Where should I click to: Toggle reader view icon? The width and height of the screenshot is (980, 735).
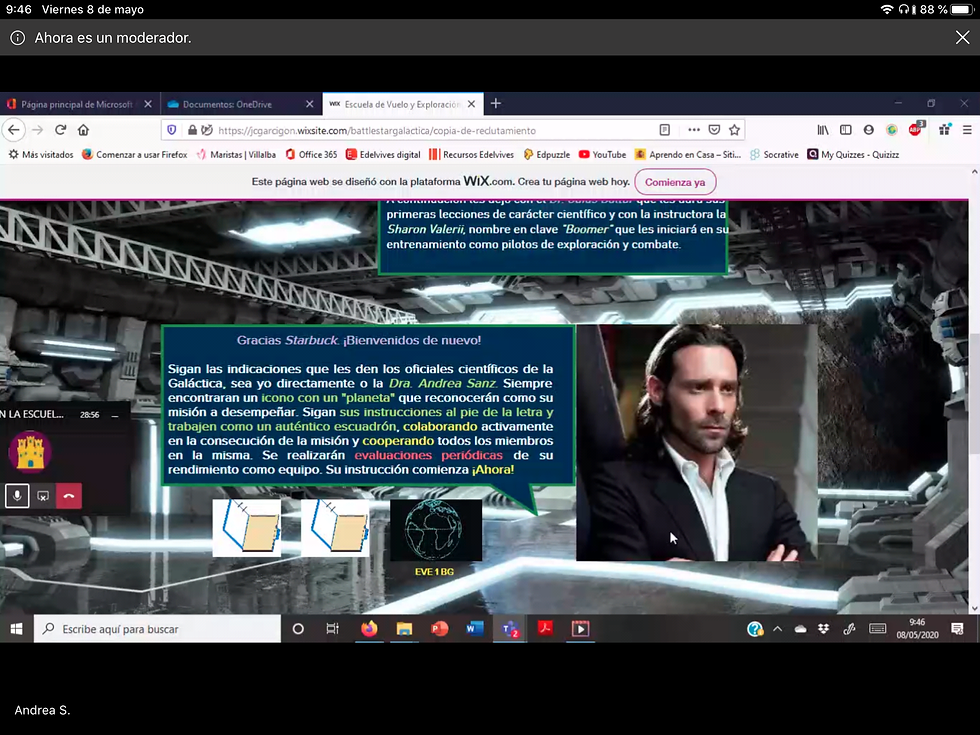tap(664, 130)
